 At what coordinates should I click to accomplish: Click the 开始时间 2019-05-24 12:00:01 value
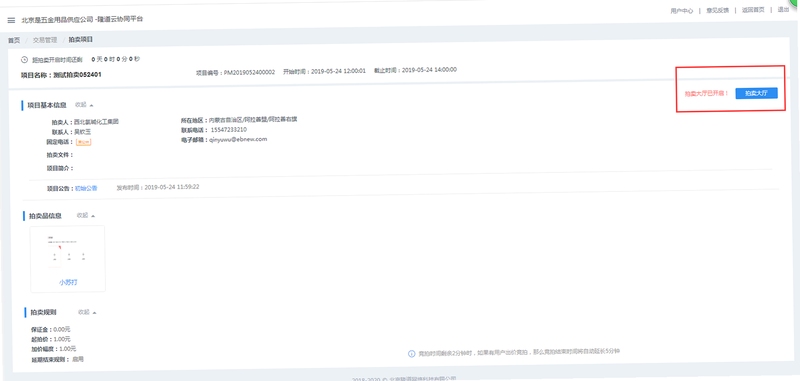click(338, 71)
